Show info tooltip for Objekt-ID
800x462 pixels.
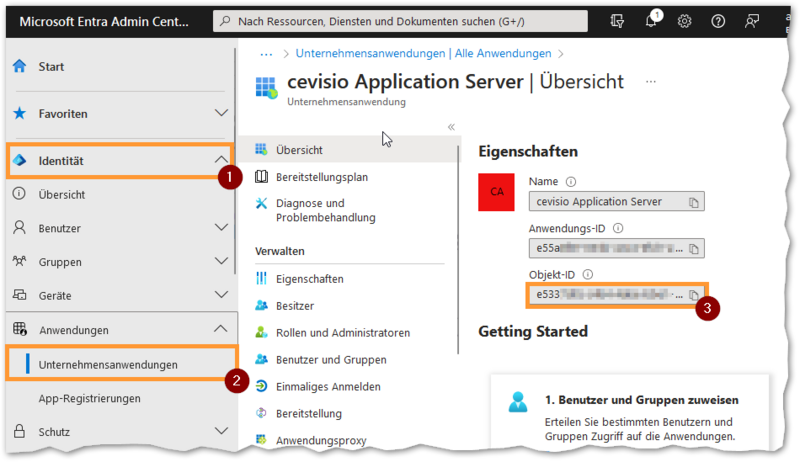pyautogui.click(x=588, y=274)
